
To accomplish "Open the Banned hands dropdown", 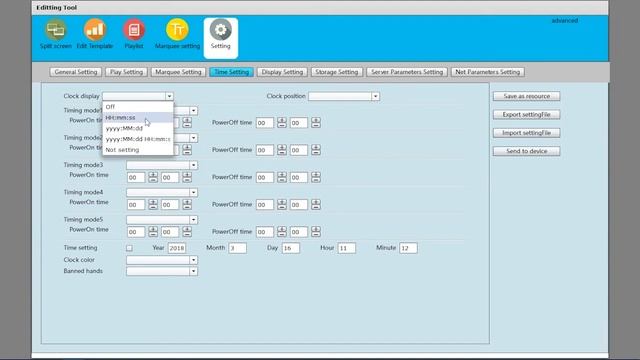I will pyautogui.click(x=162, y=271).
